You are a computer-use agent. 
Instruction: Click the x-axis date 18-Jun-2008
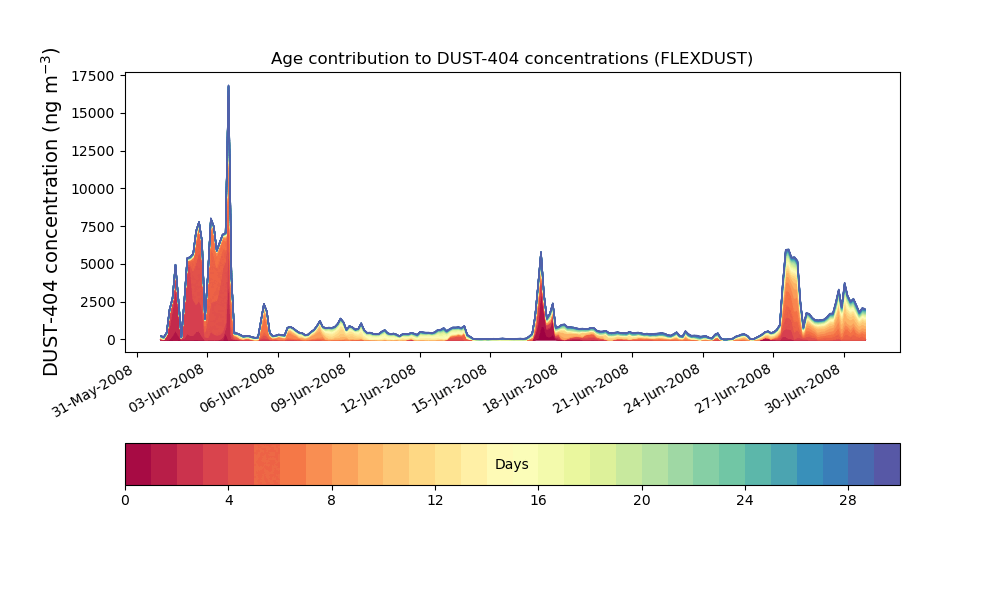click(521, 388)
